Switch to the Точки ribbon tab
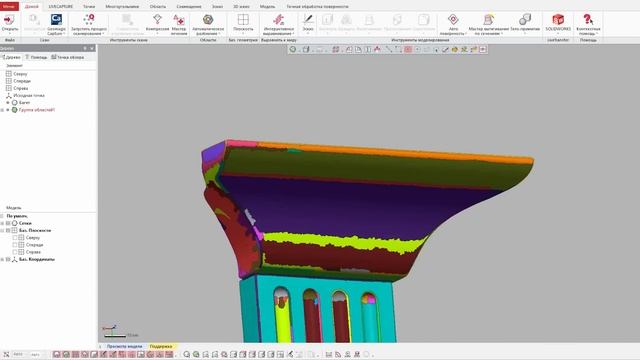Viewport: 640px width, 360px height. (x=89, y=7)
